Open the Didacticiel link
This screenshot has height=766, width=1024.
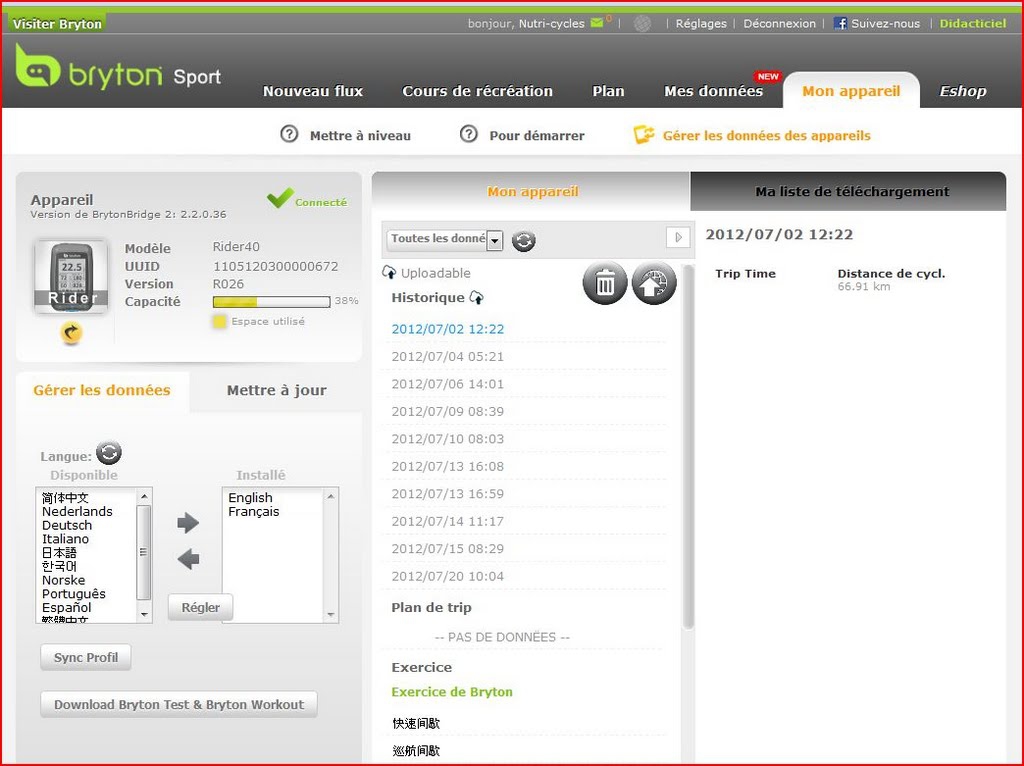pos(972,24)
